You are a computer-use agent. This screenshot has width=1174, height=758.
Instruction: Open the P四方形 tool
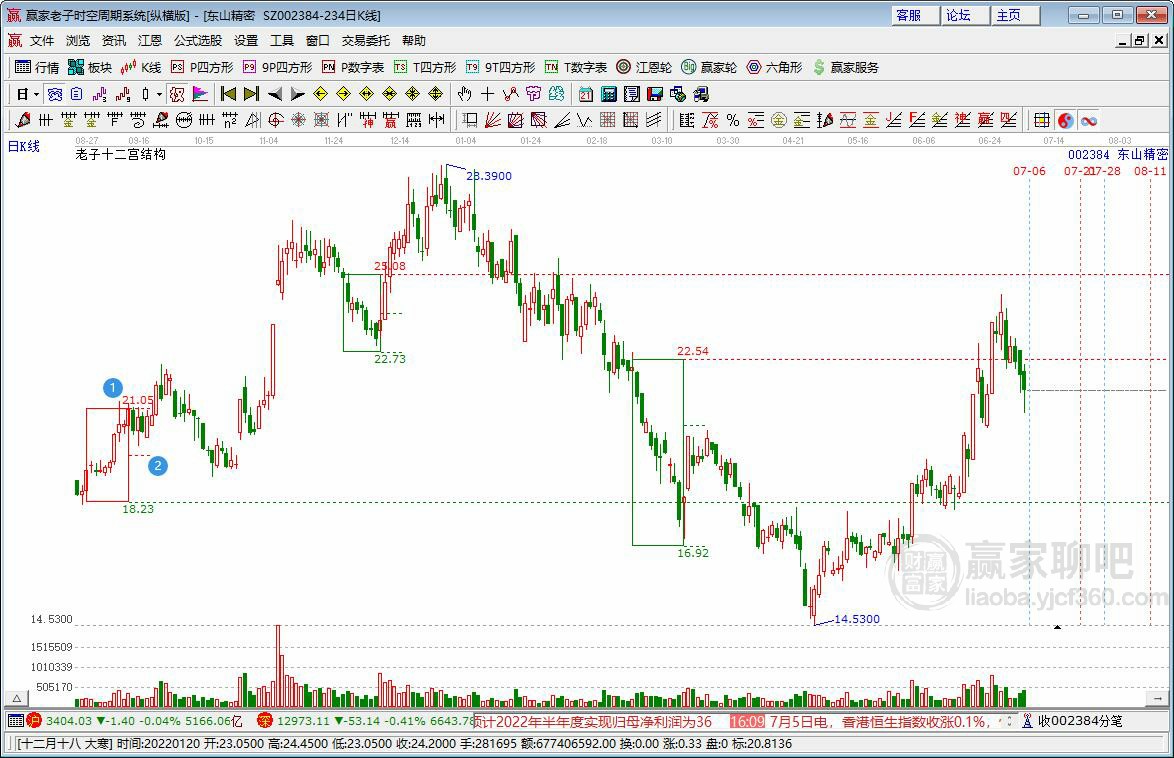(201, 67)
